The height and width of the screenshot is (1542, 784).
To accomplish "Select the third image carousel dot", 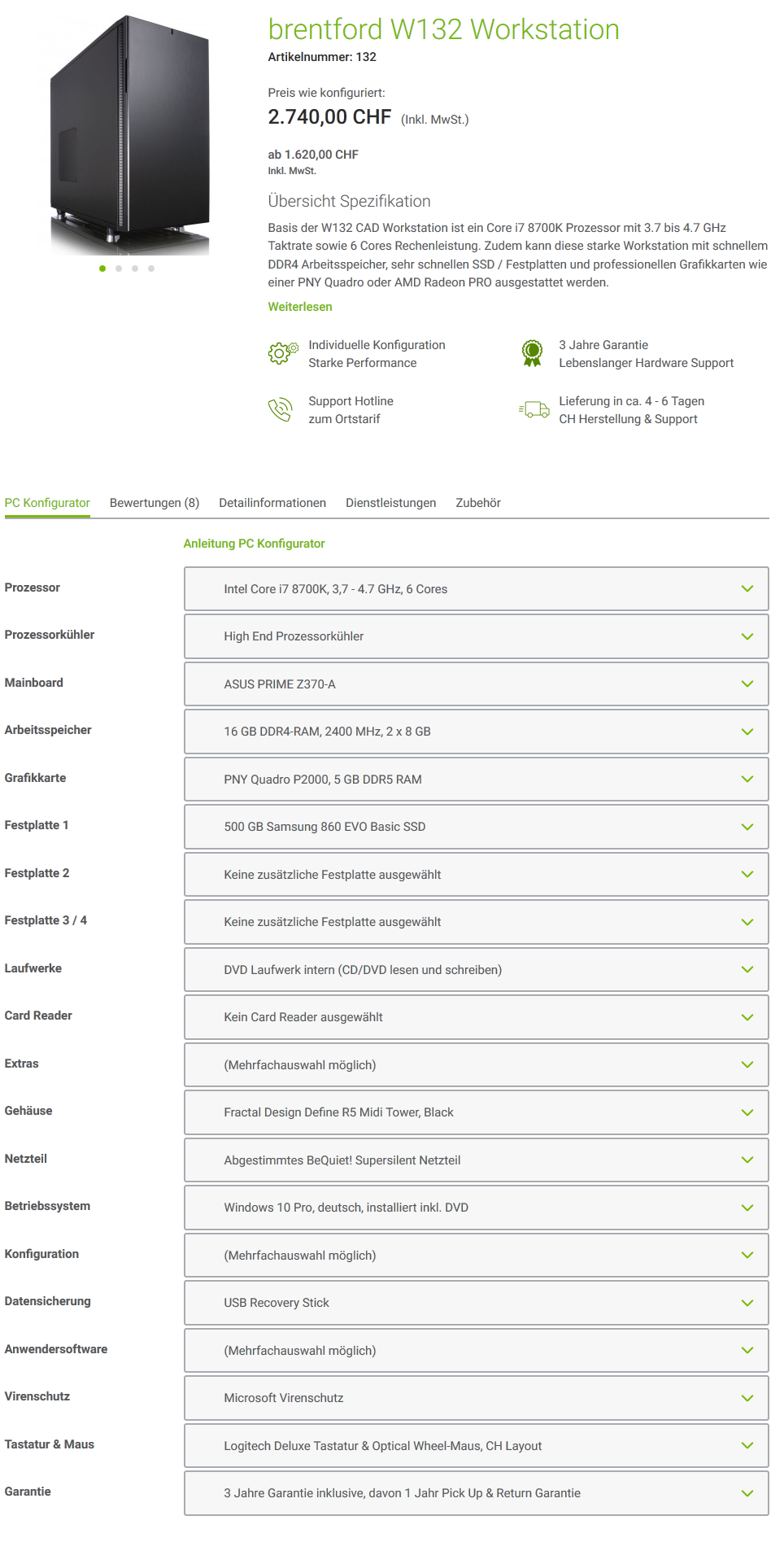I will point(135,269).
